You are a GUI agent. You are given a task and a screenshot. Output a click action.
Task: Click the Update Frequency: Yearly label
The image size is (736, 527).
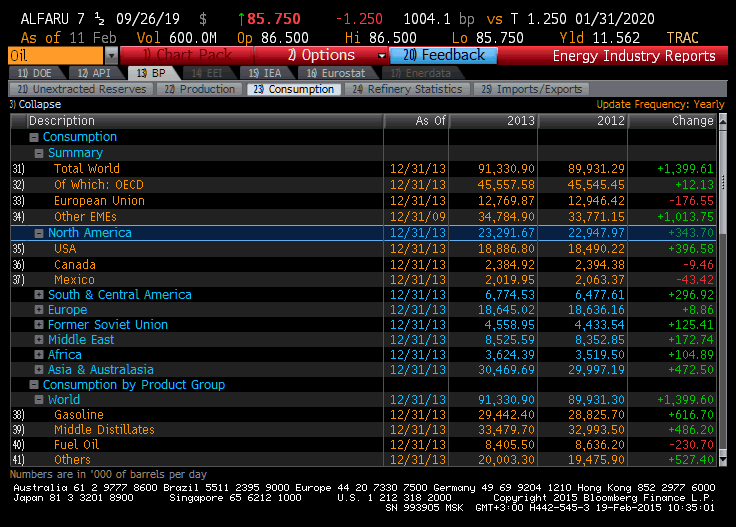[660, 104]
